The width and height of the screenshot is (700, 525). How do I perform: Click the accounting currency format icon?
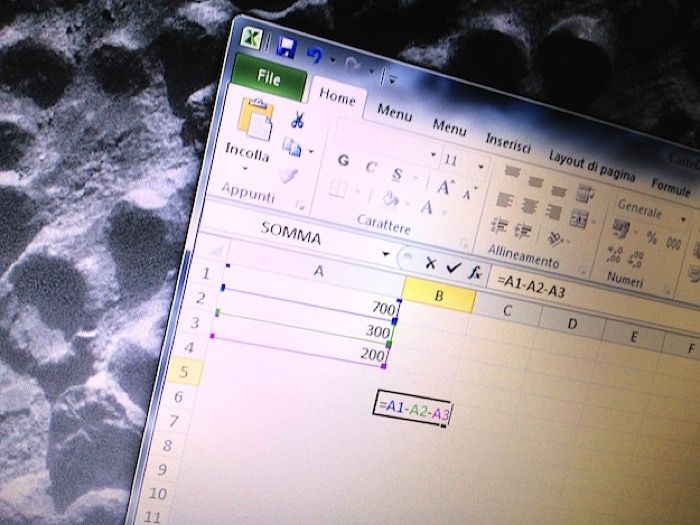pos(621,228)
